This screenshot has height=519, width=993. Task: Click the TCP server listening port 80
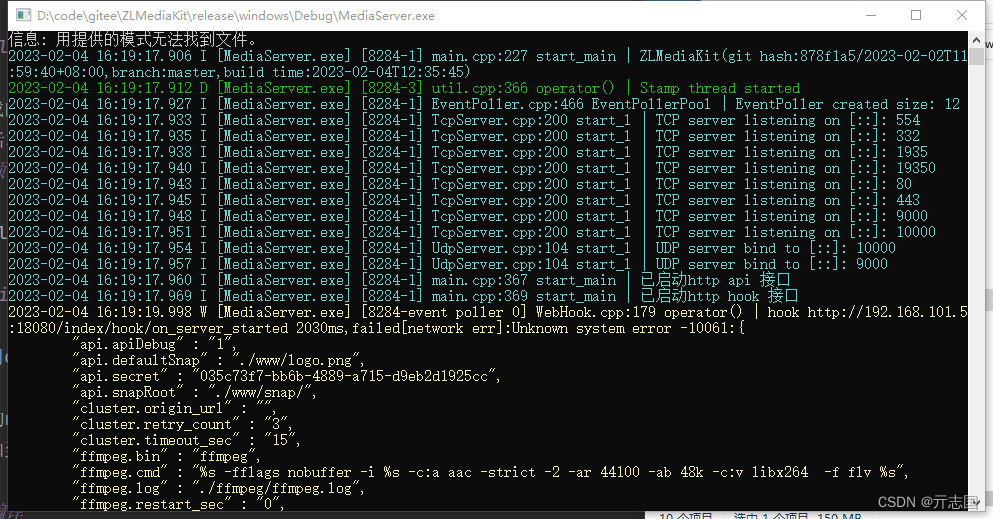(904, 184)
